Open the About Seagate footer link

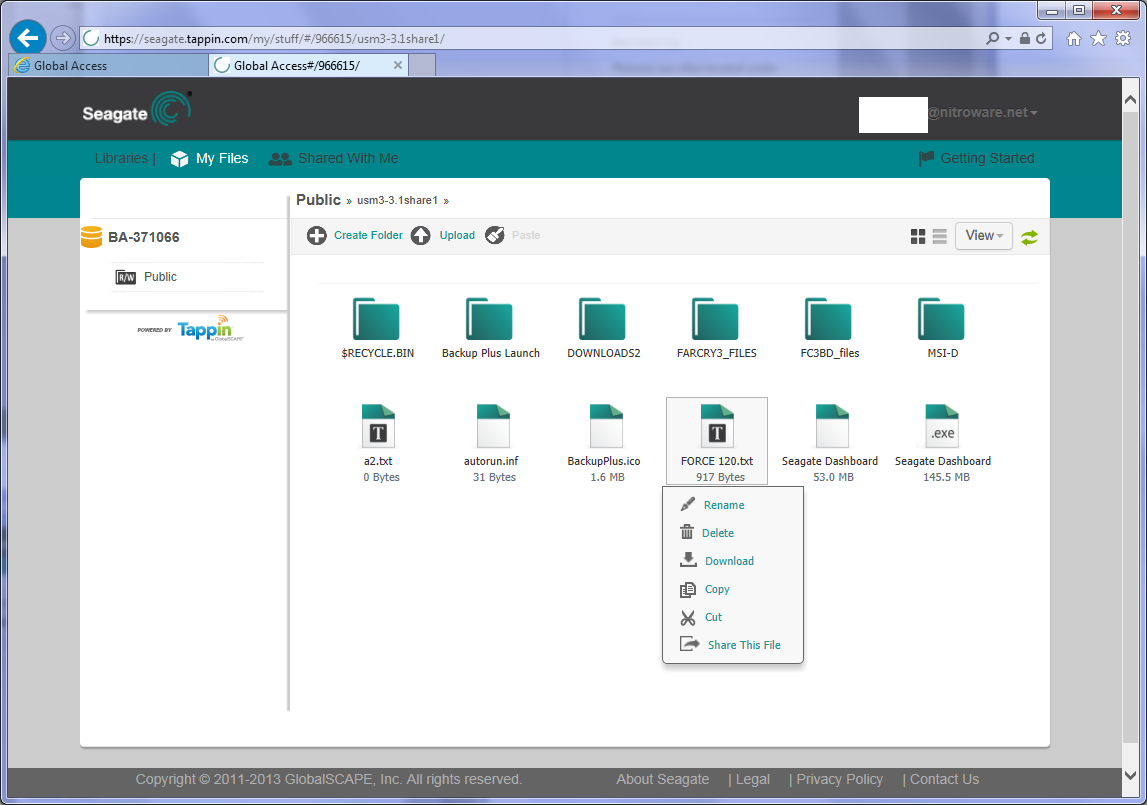point(662,779)
